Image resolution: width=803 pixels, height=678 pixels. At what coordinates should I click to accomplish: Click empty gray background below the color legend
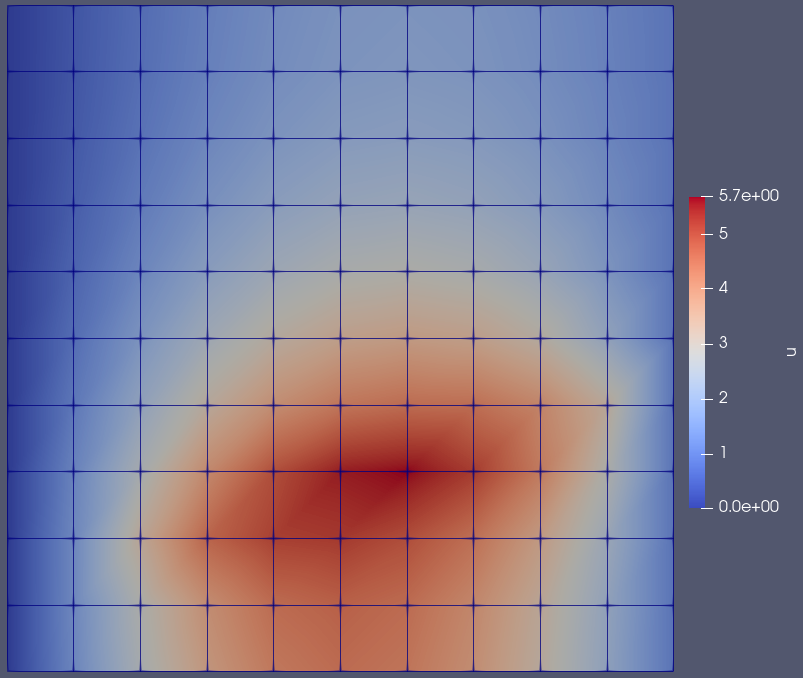click(740, 600)
